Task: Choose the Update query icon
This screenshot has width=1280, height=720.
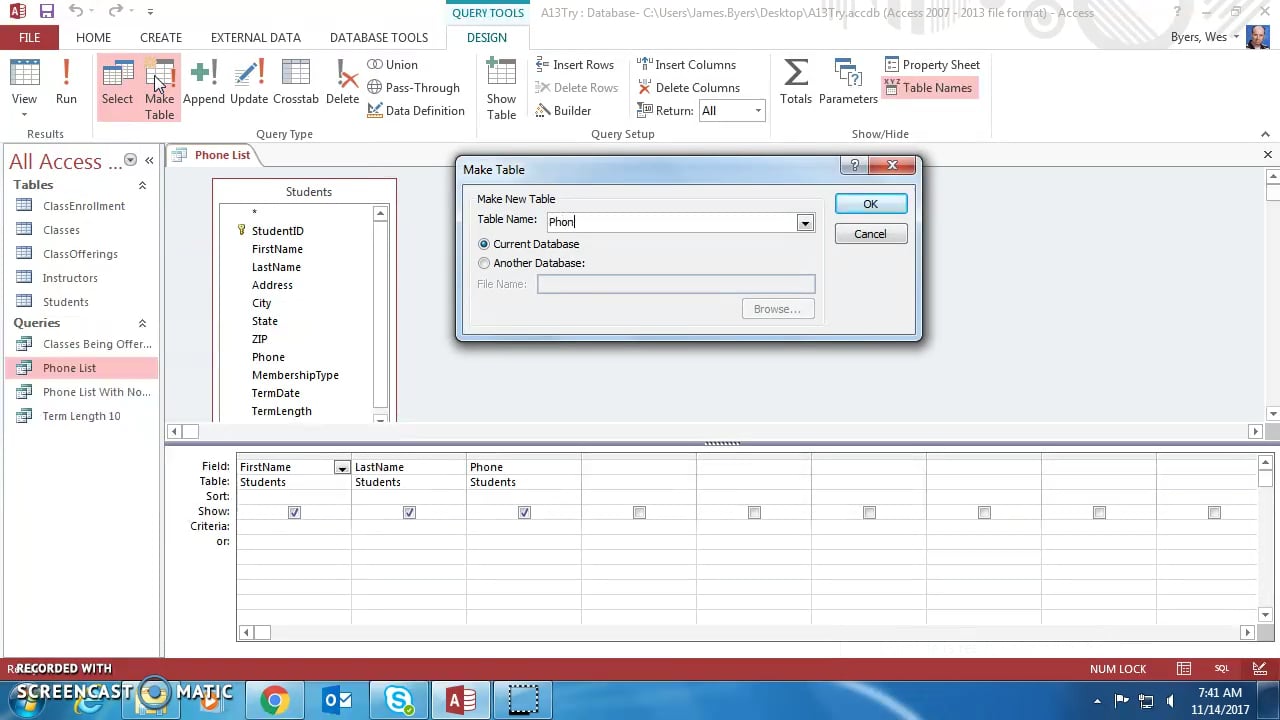Action: click(249, 82)
